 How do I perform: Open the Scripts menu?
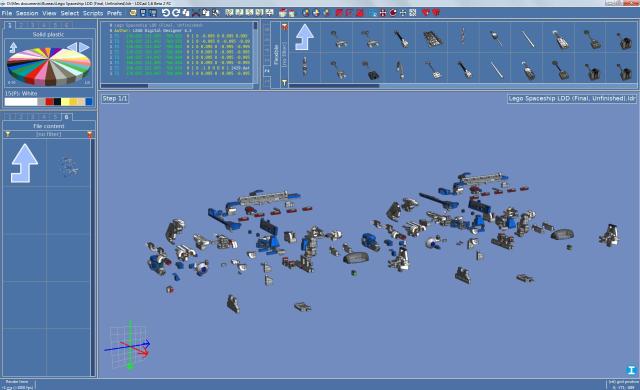pyautogui.click(x=93, y=13)
